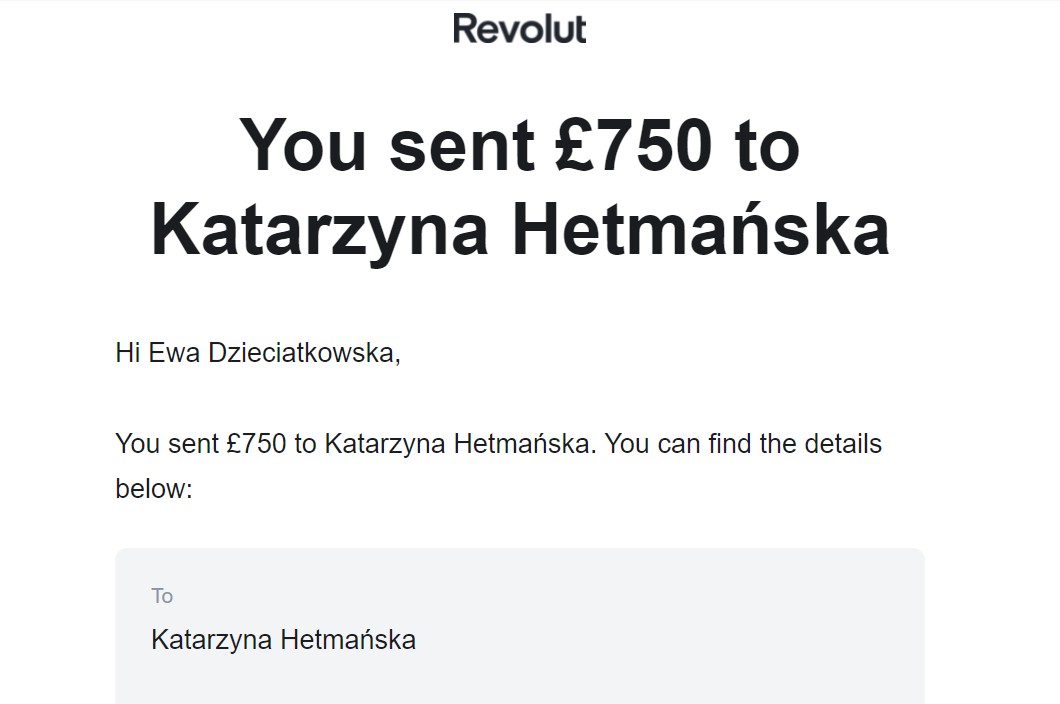1060x704 pixels.
Task: Click the 'To' label in the details card
Action: coord(162,596)
